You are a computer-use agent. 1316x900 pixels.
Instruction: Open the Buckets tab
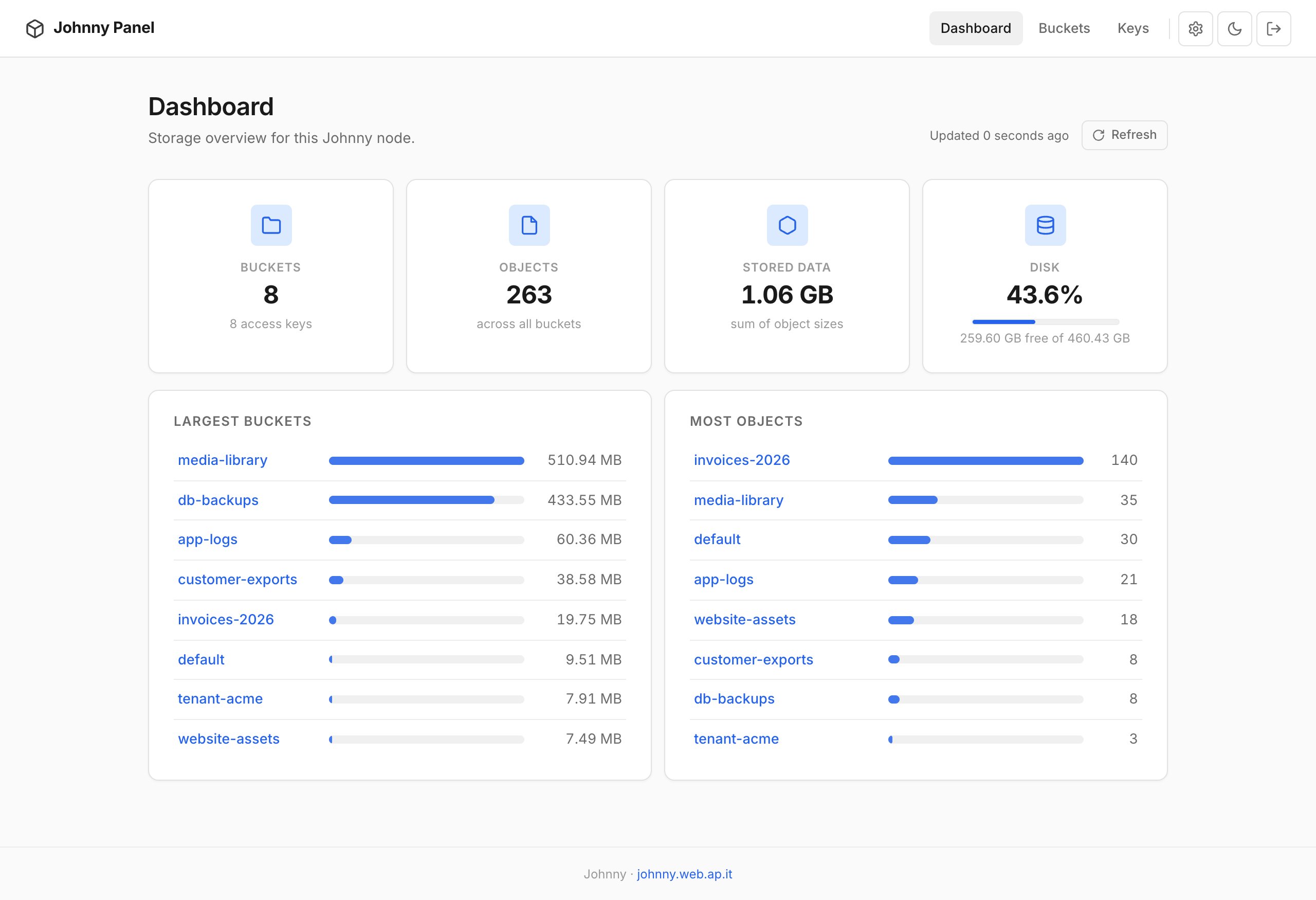click(1064, 28)
